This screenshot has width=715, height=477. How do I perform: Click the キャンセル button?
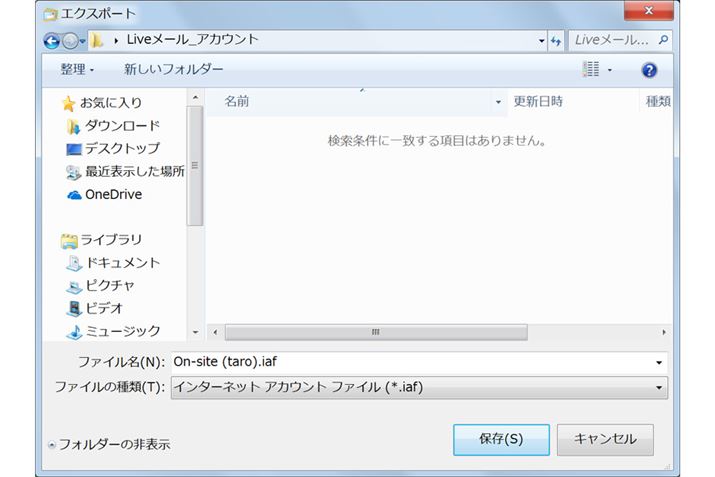pos(605,440)
